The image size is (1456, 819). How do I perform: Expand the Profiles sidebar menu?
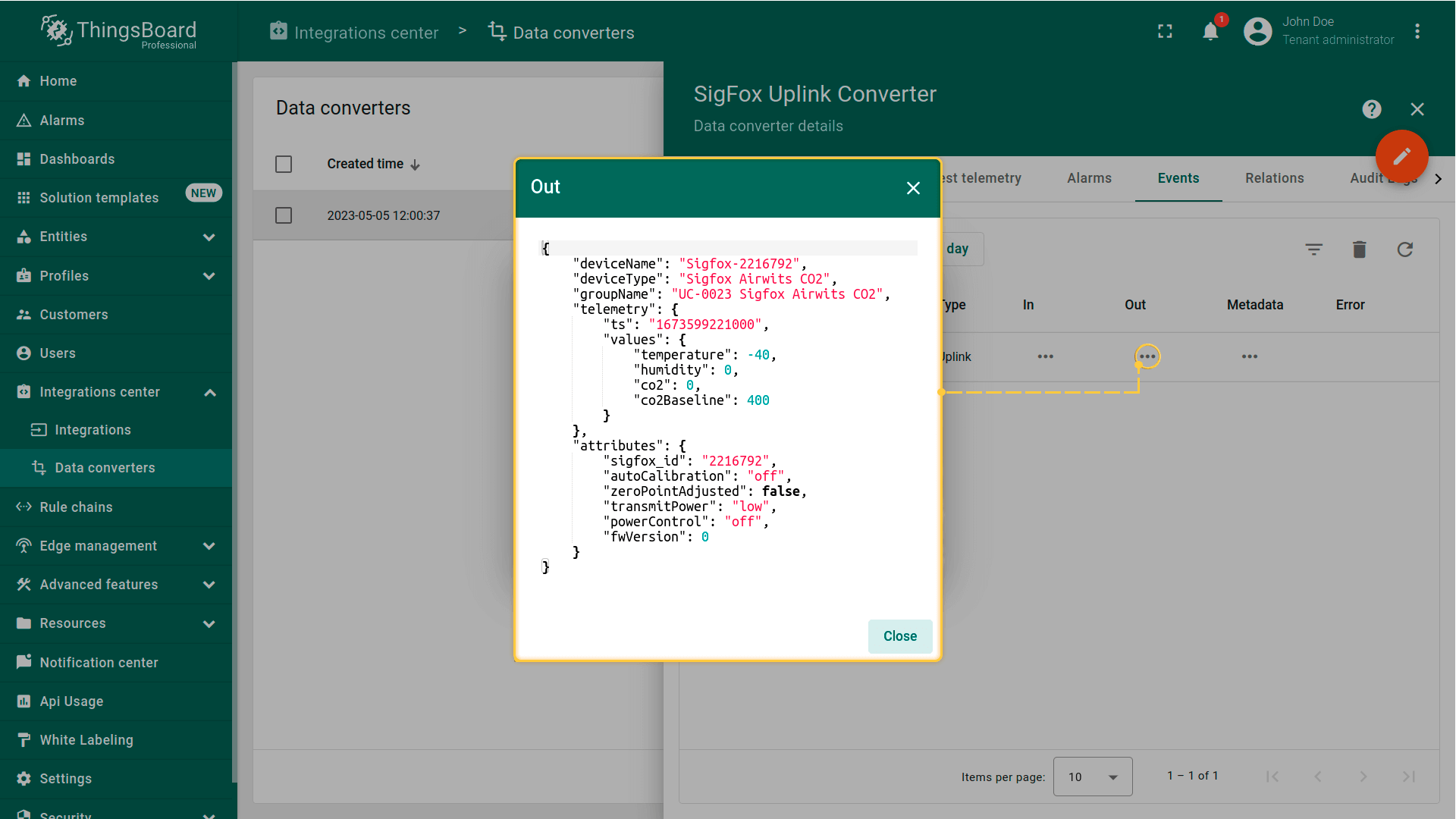tap(210, 276)
